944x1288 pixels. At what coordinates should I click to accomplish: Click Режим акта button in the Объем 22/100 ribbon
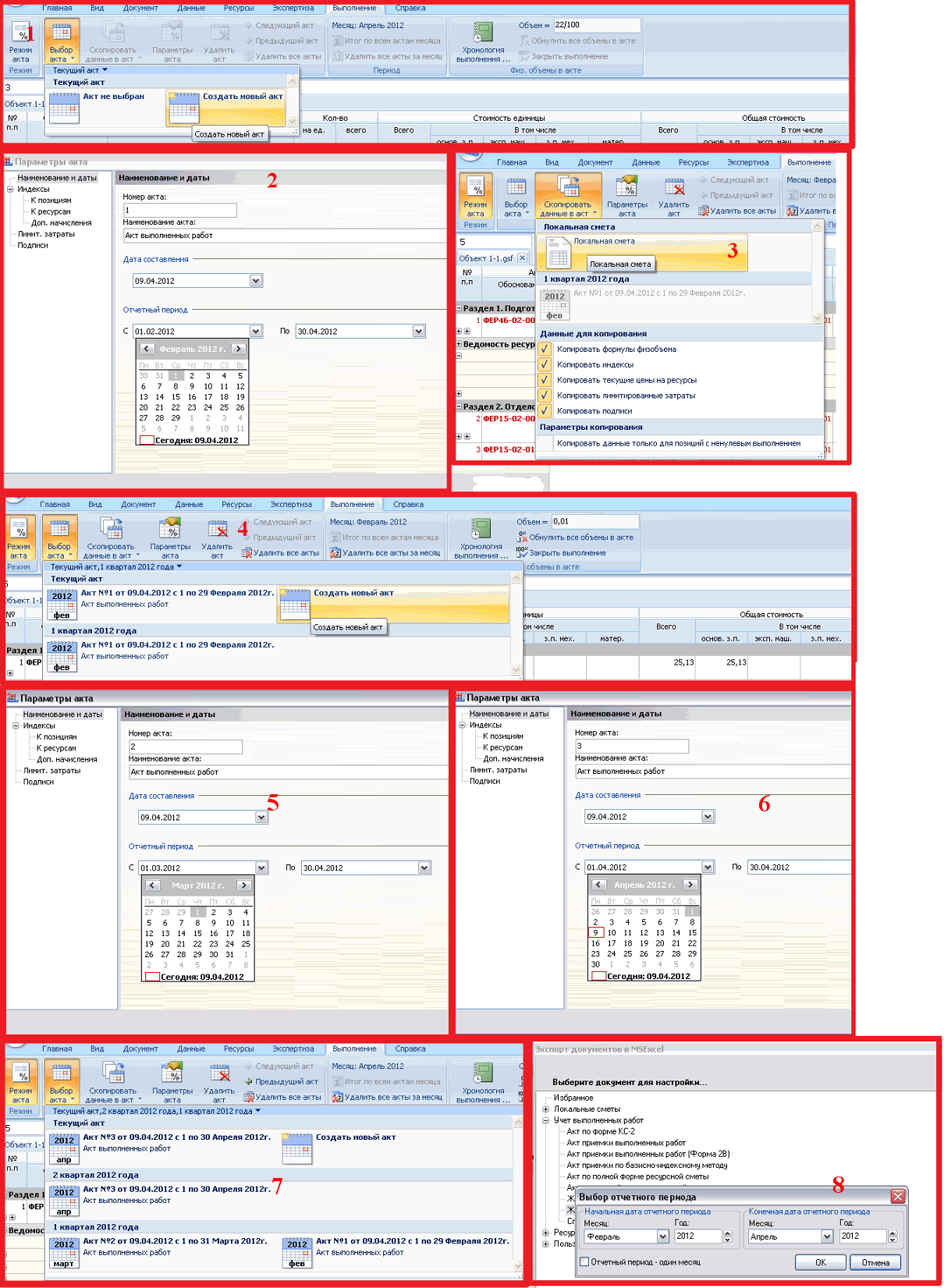tap(21, 42)
